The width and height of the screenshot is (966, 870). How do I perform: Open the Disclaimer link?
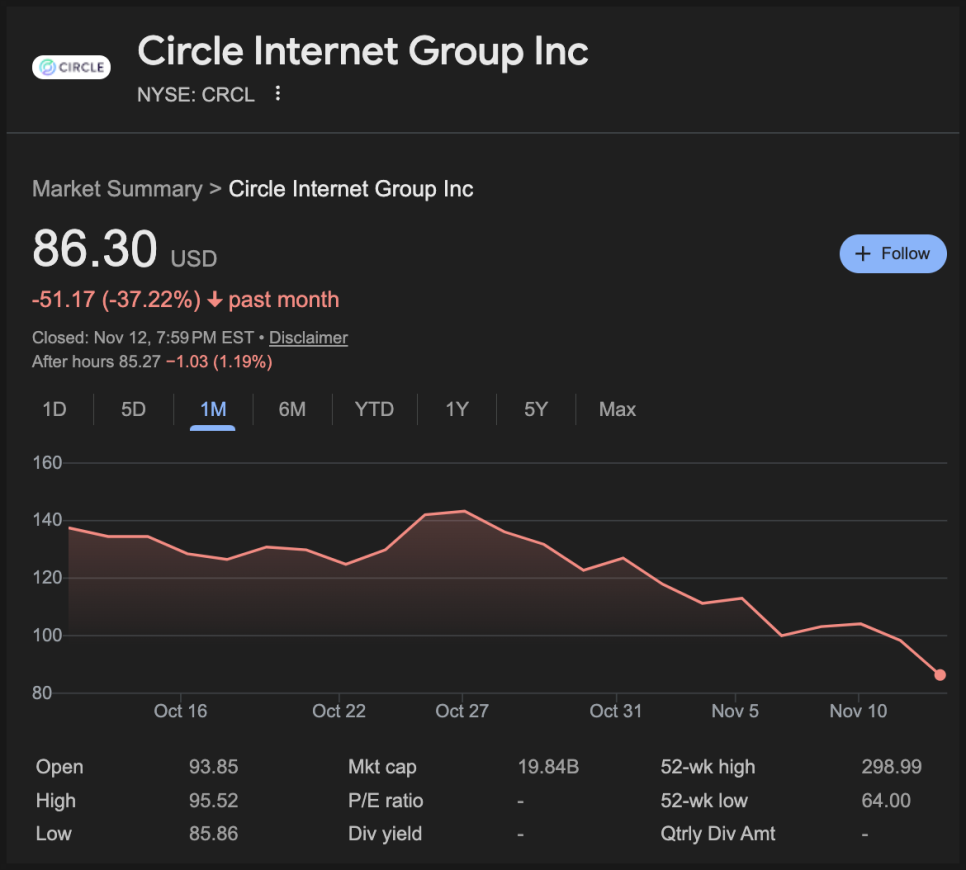(308, 338)
